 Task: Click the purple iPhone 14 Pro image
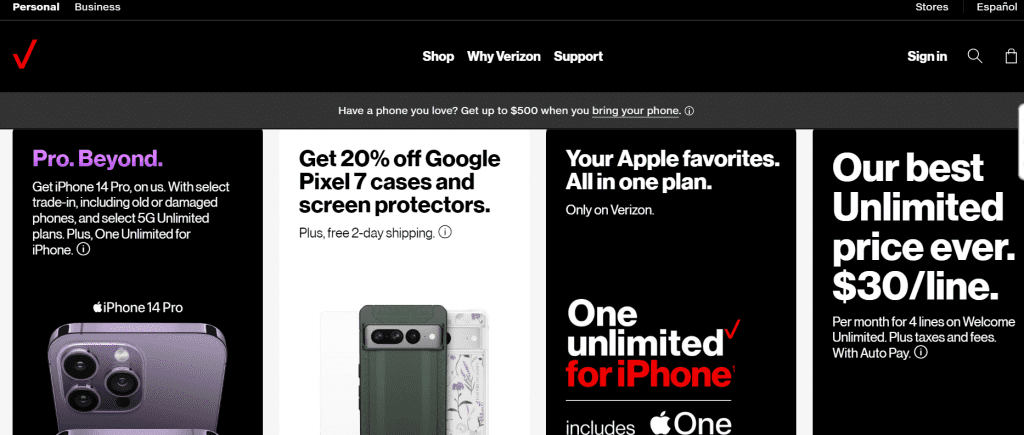[137, 377]
